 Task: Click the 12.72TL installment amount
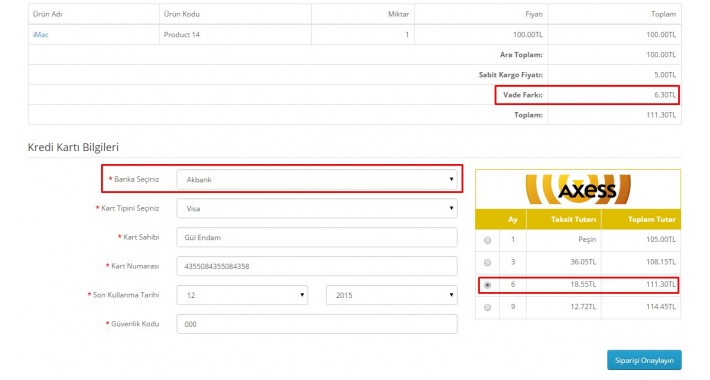583,307
